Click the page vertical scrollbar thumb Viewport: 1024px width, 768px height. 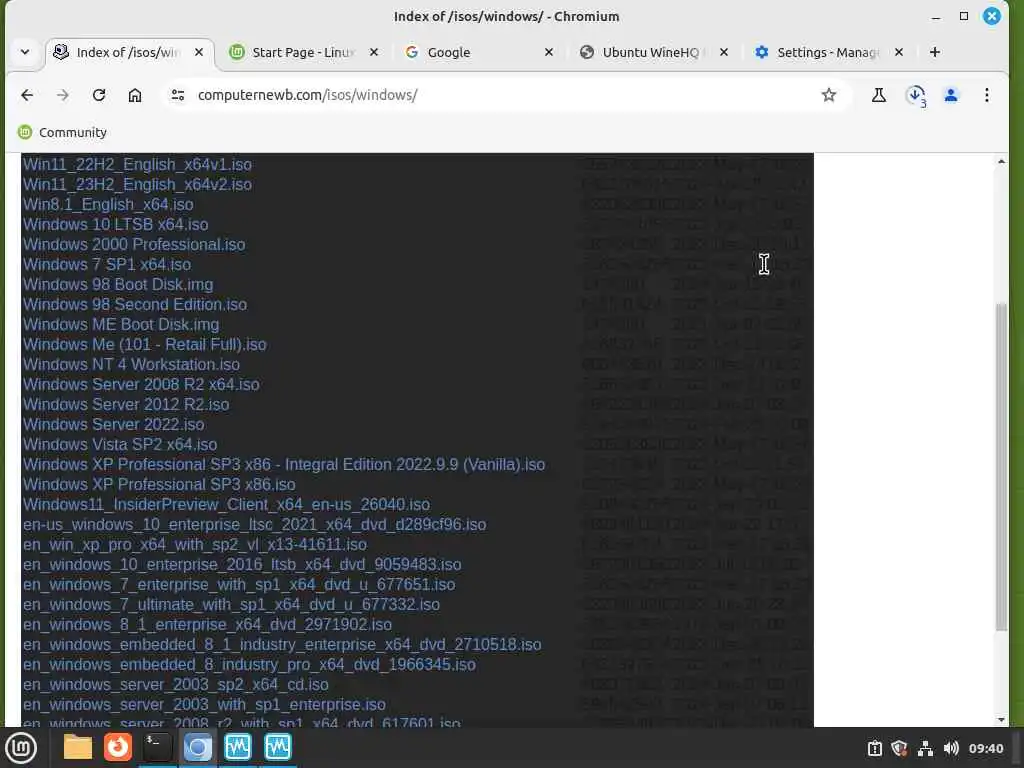pyautogui.click(x=1001, y=467)
